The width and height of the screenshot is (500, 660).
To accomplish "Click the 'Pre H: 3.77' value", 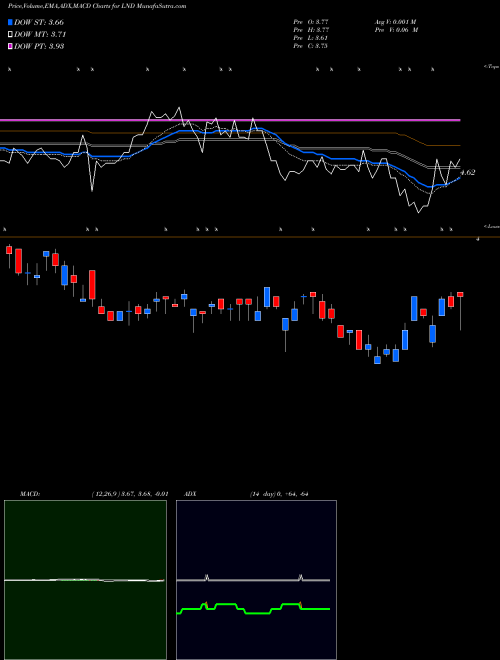I will point(311,30).
